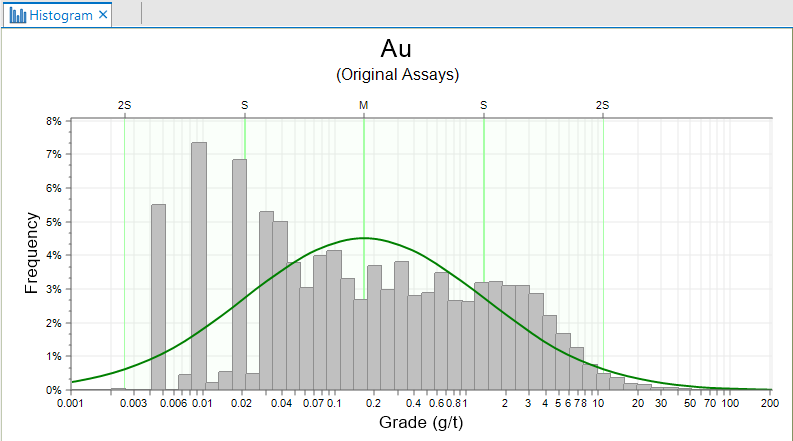This screenshot has height=441, width=793.
Task: Click the tallest histogram bar near 0.01
Action: pos(199,266)
